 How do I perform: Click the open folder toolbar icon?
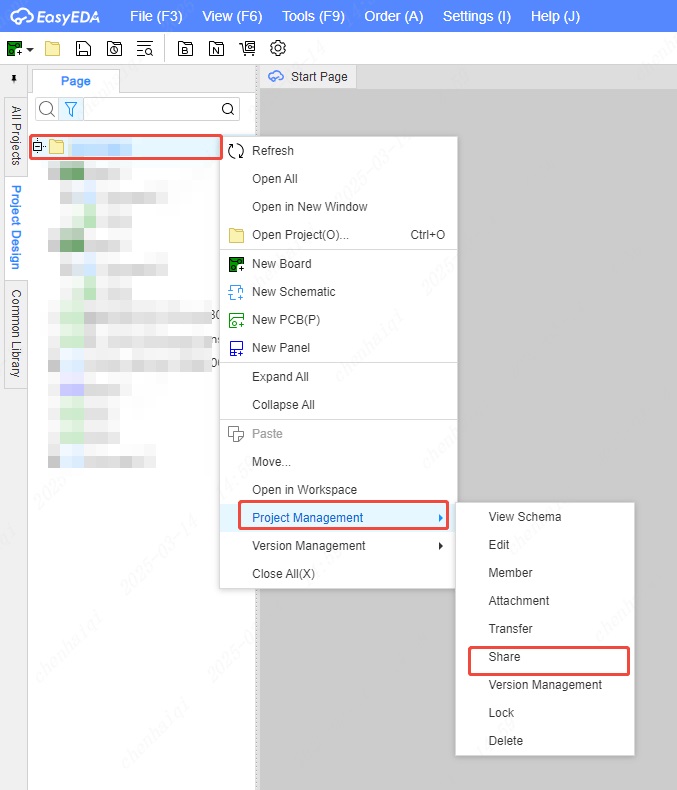pyautogui.click(x=52, y=48)
